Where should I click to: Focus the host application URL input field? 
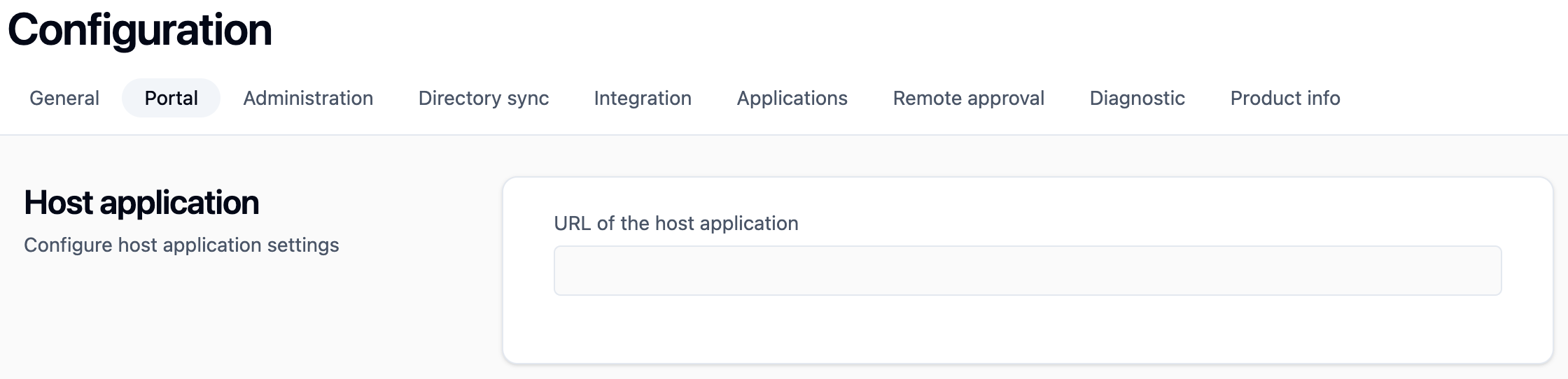pos(1027,271)
